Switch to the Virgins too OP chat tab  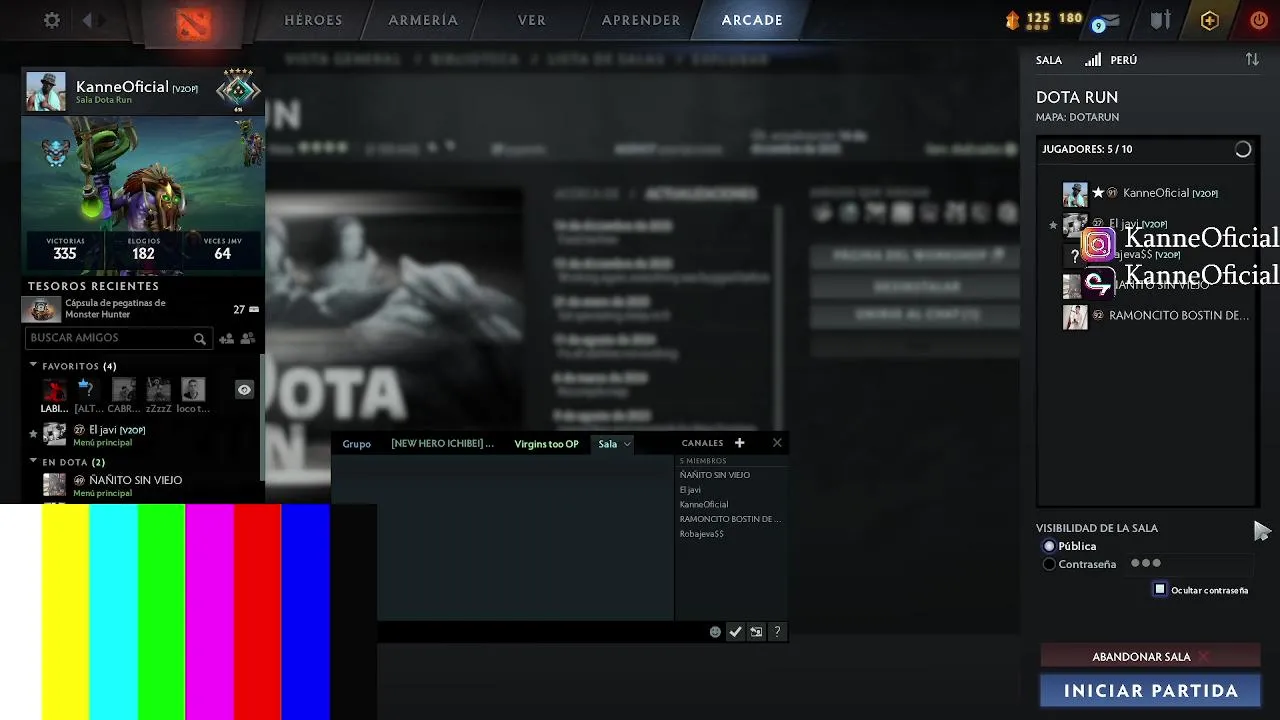click(x=546, y=444)
